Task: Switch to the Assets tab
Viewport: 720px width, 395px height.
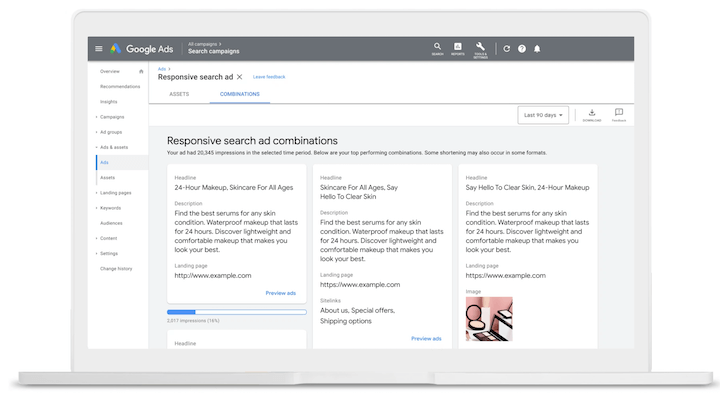Action: pyautogui.click(x=179, y=94)
